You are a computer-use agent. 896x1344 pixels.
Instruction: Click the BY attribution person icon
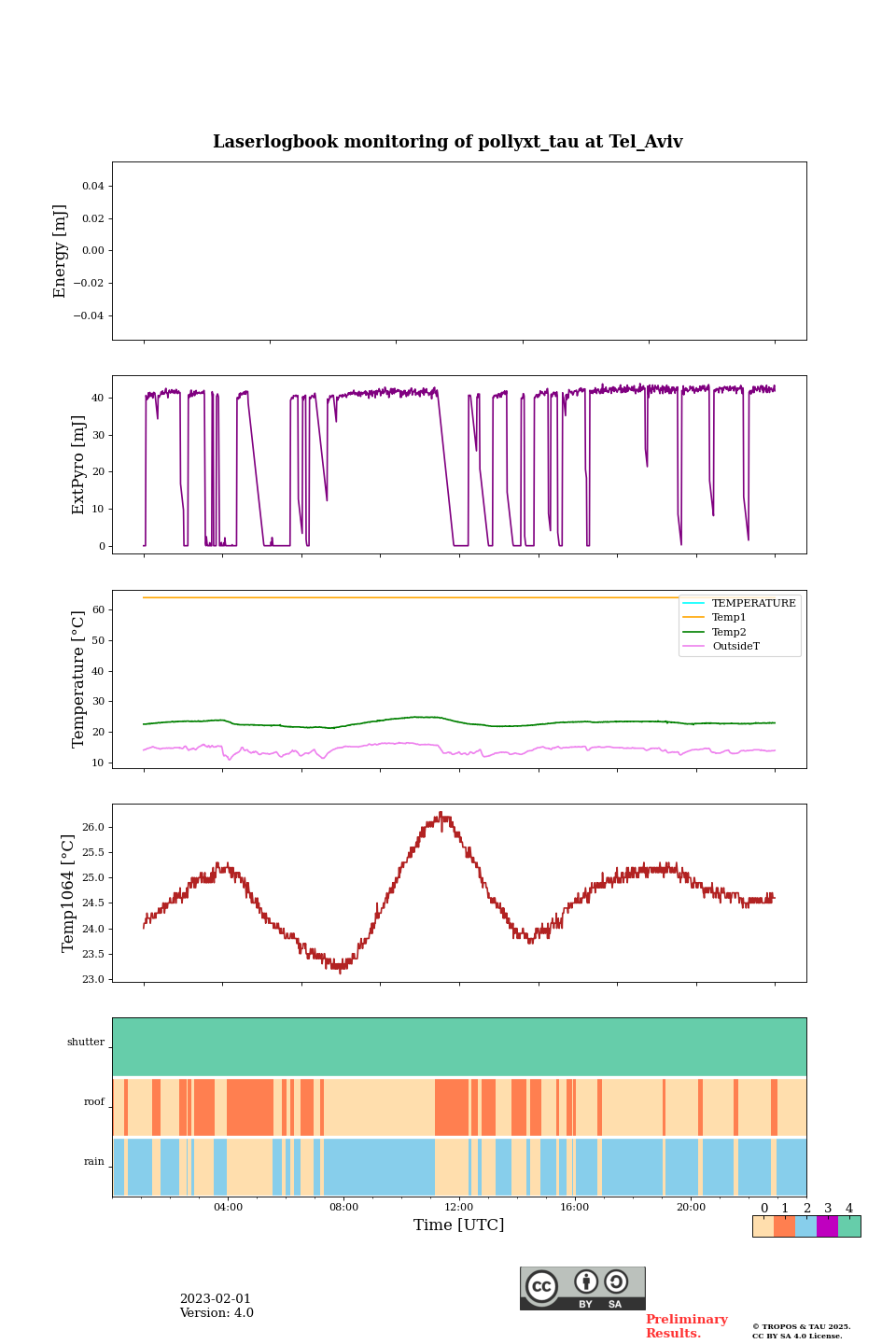coord(586,1281)
